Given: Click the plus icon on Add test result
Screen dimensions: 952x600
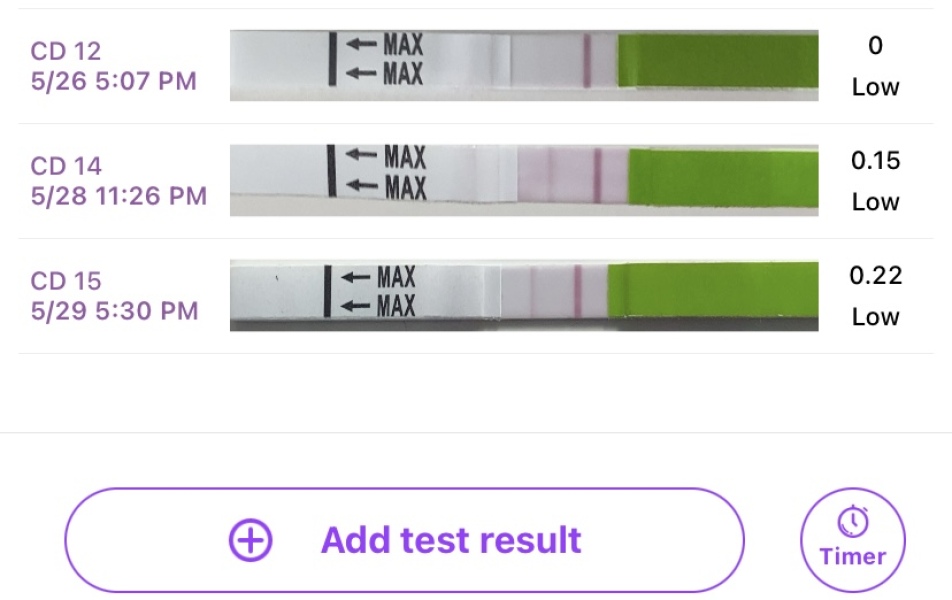Looking at the screenshot, I should tap(250, 540).
